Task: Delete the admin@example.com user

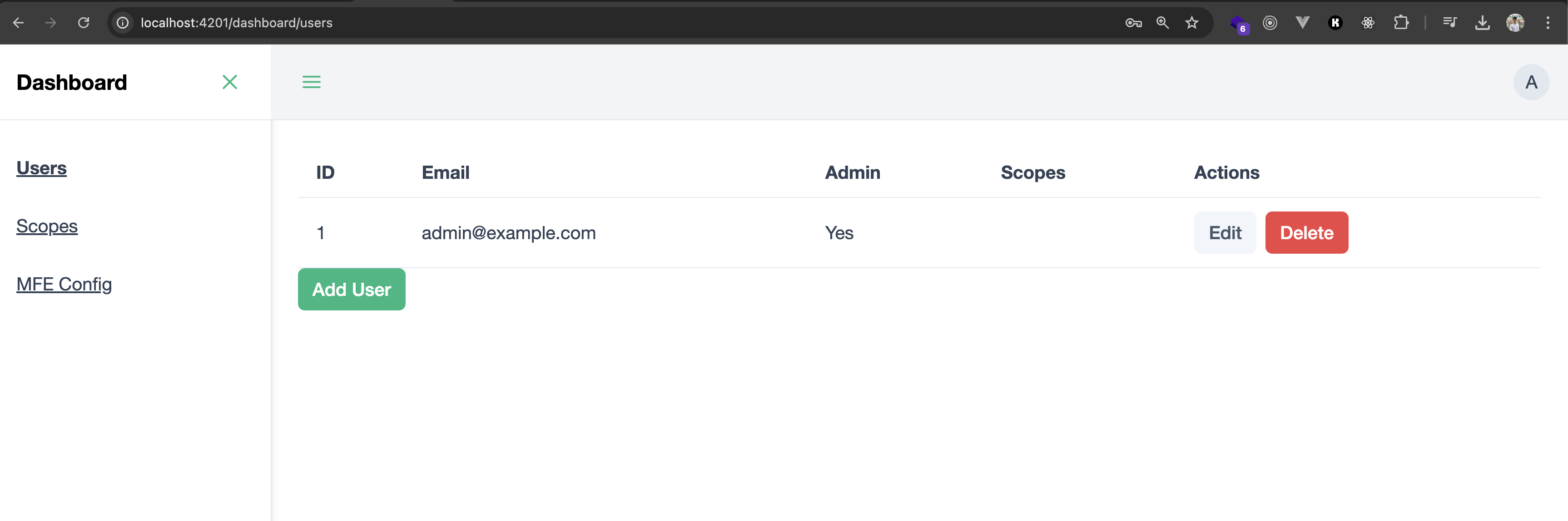Action: tap(1306, 233)
